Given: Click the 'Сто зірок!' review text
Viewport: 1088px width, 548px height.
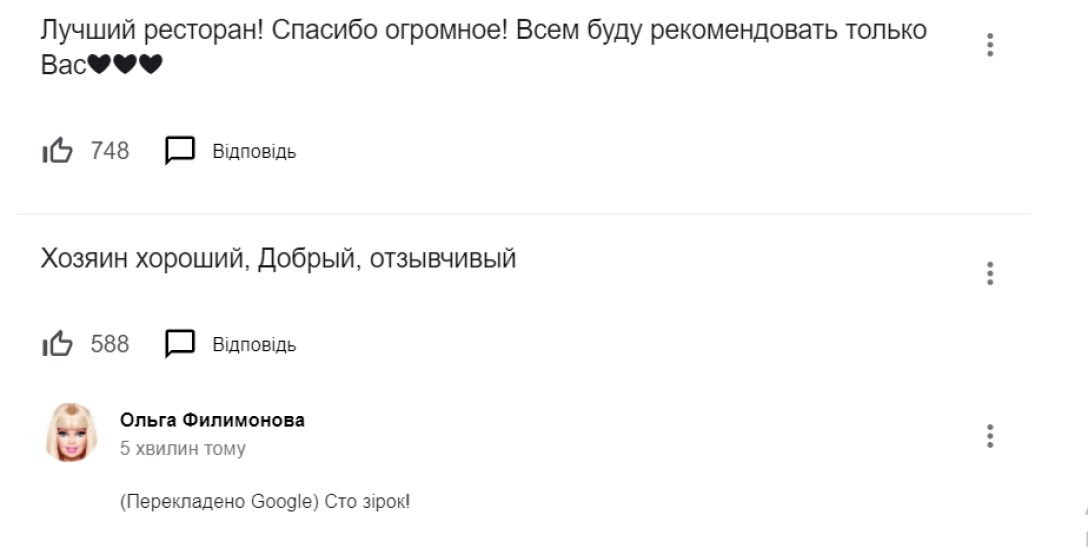Looking at the screenshot, I should [367, 502].
